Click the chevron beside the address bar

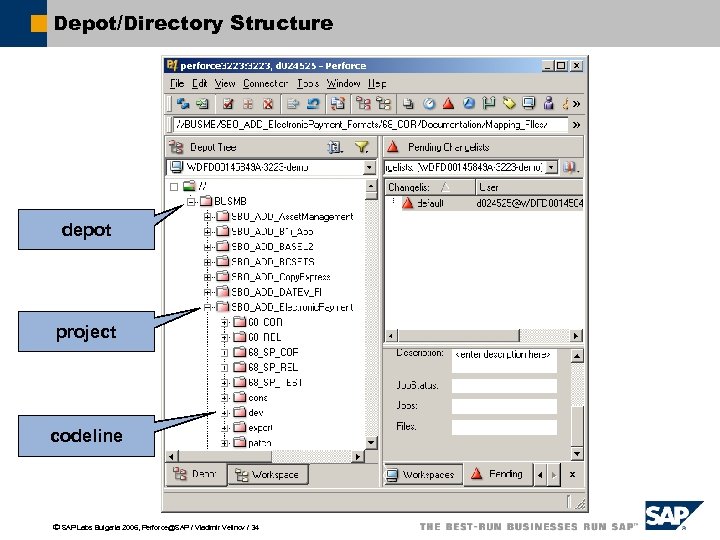pos(577,125)
